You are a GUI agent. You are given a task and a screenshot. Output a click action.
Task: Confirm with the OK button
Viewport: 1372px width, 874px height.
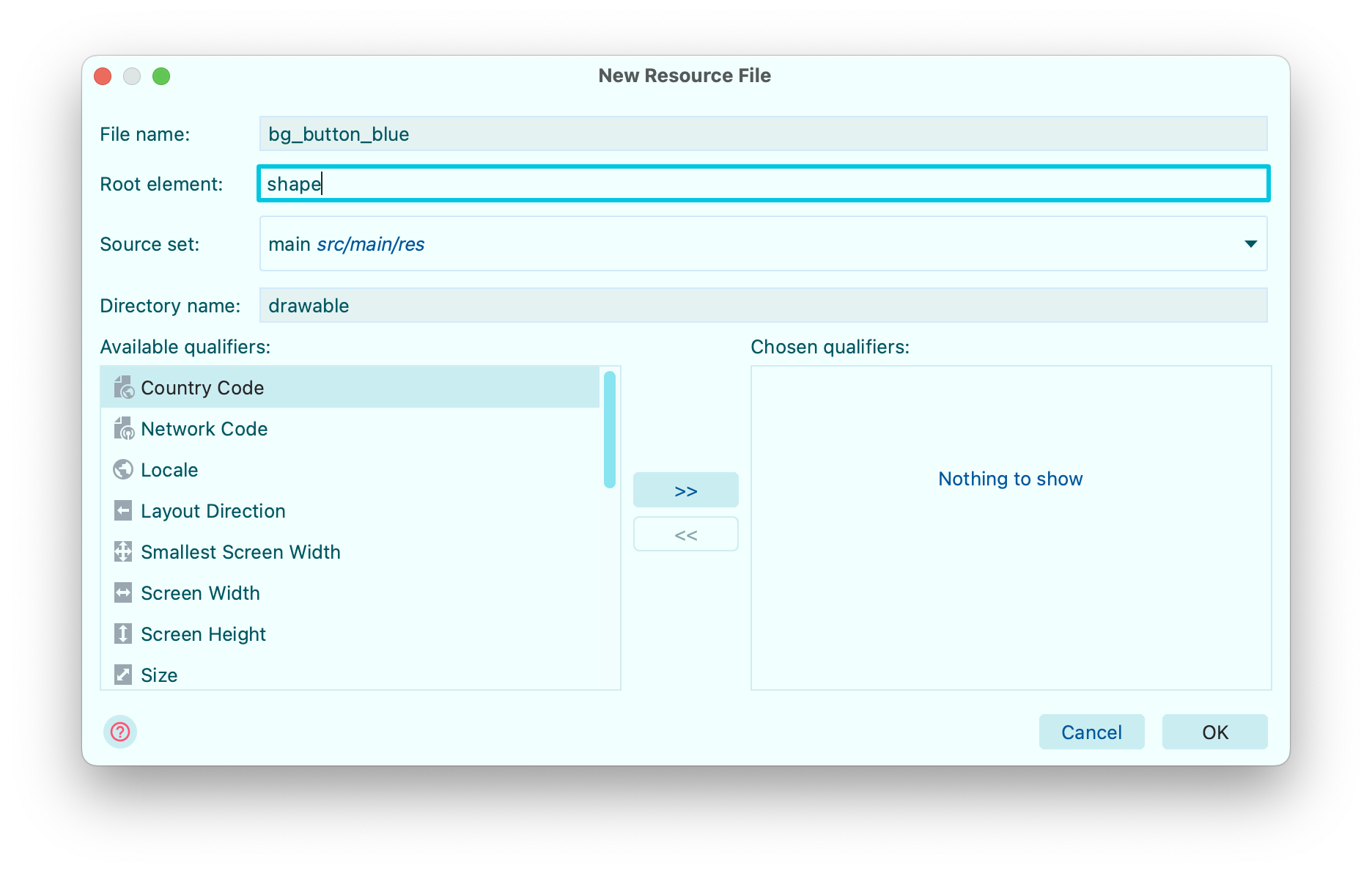click(x=1215, y=732)
